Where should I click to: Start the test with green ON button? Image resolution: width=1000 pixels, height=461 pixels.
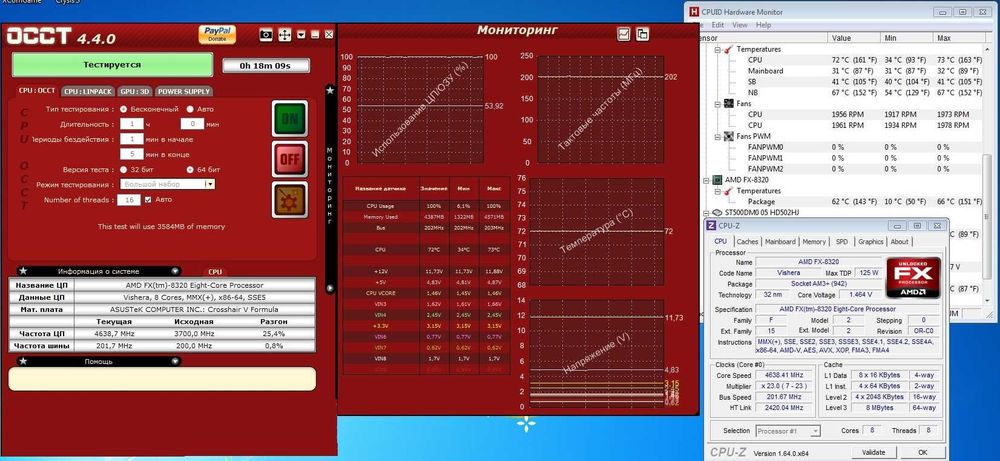(x=290, y=118)
